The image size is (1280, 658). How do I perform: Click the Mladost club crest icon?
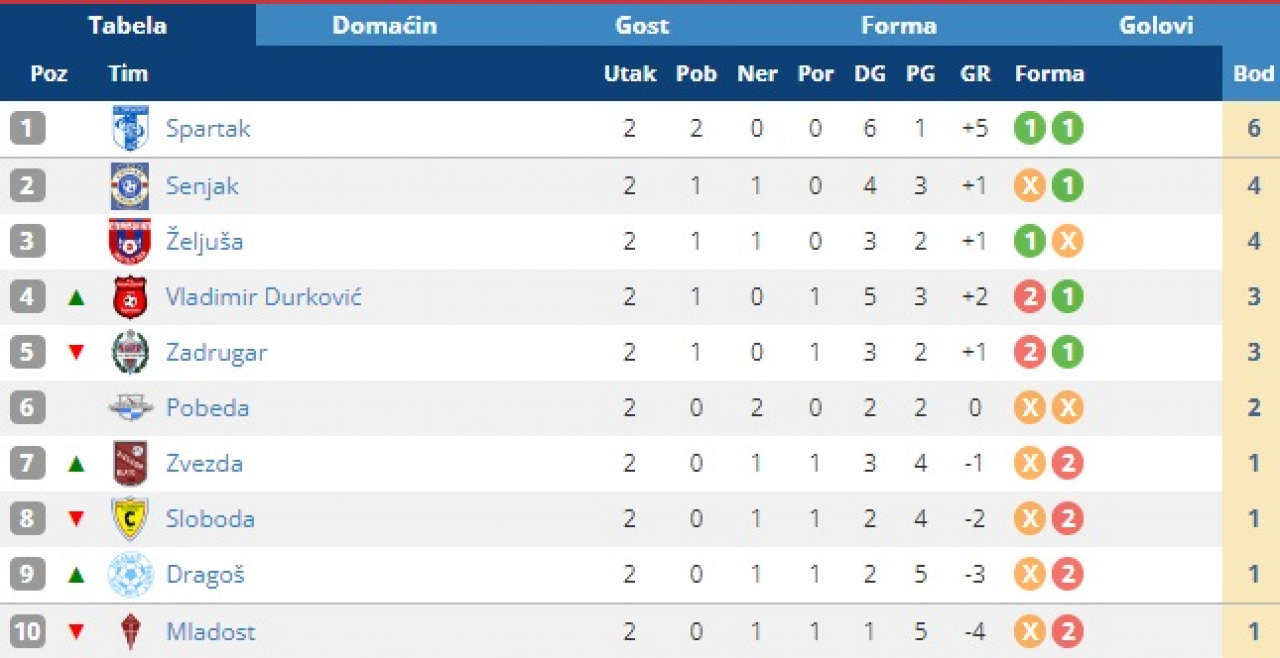[x=130, y=632]
